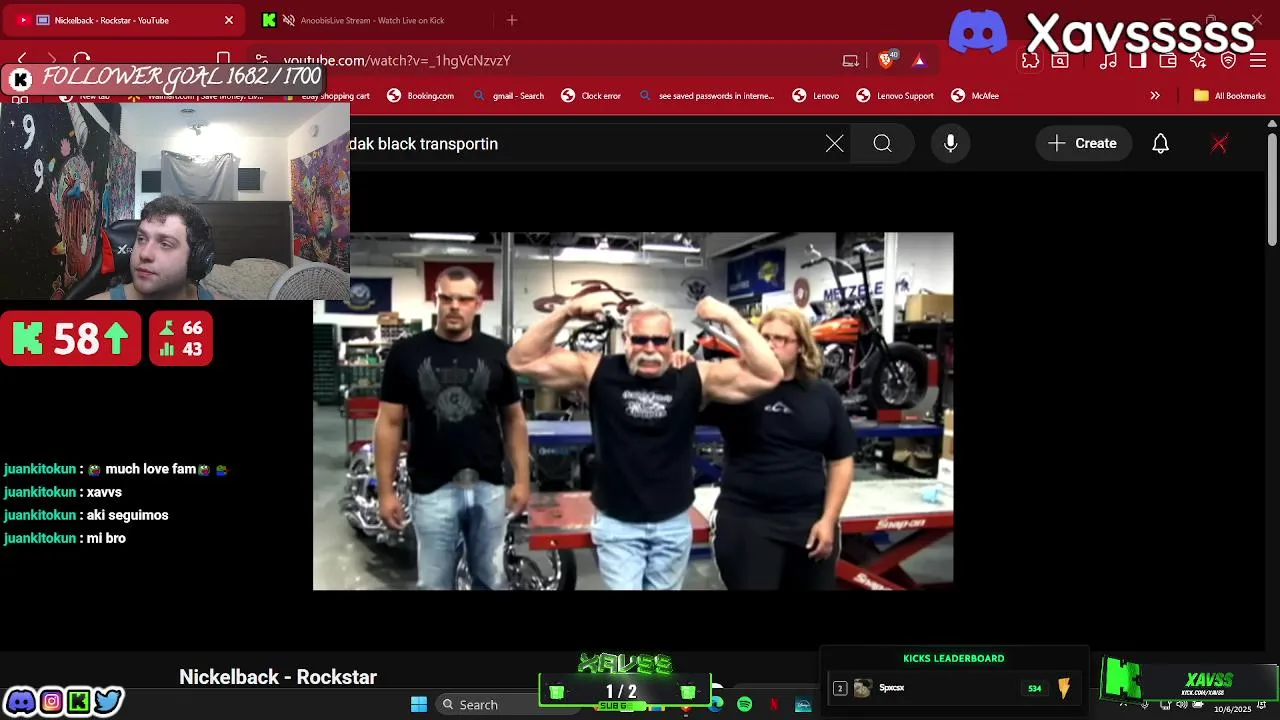Switch to the Nickelback - Rockstar YouTube tab
Image resolution: width=1280 pixels, height=720 pixels.
coord(125,20)
